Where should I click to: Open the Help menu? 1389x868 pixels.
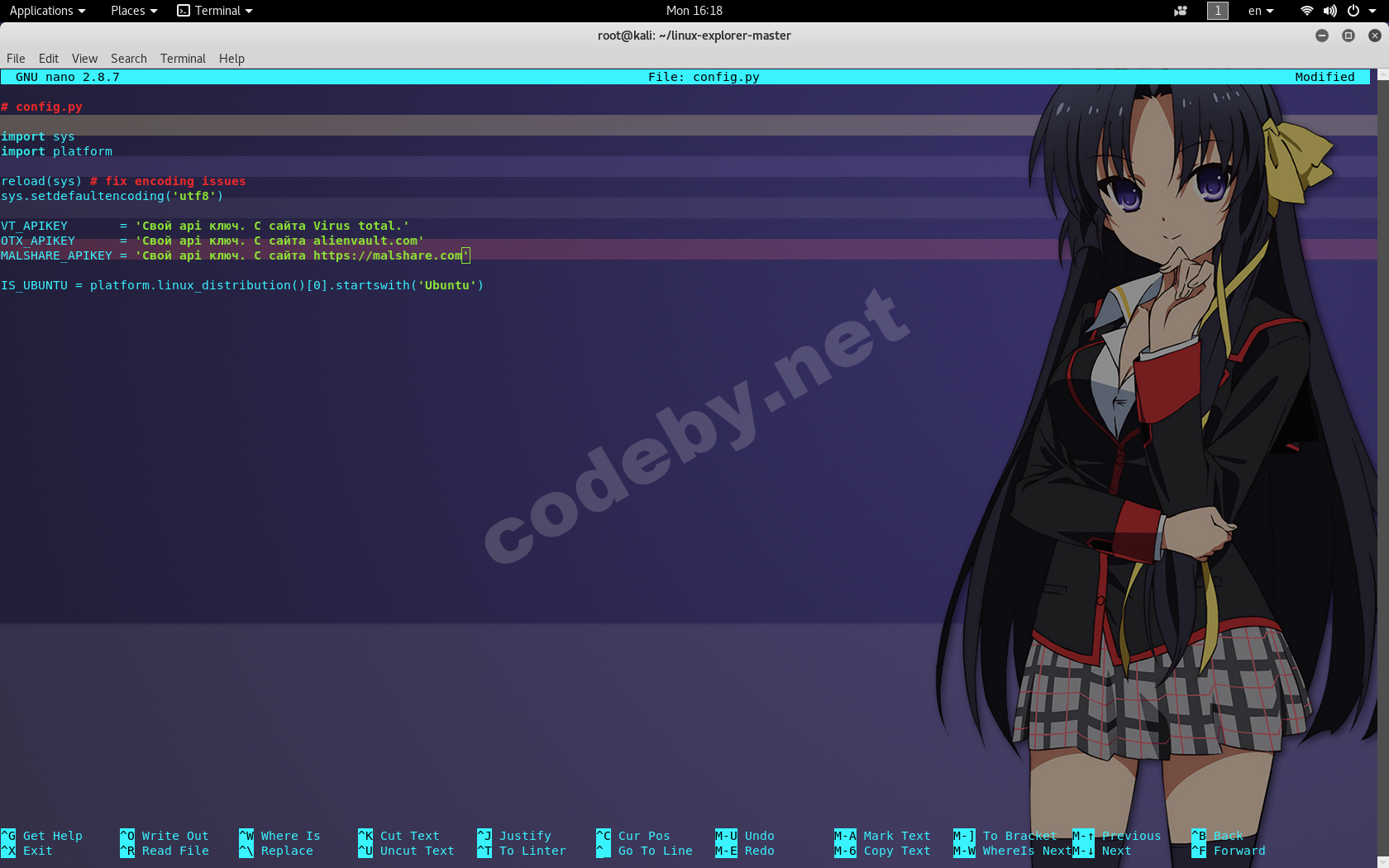tap(231, 59)
